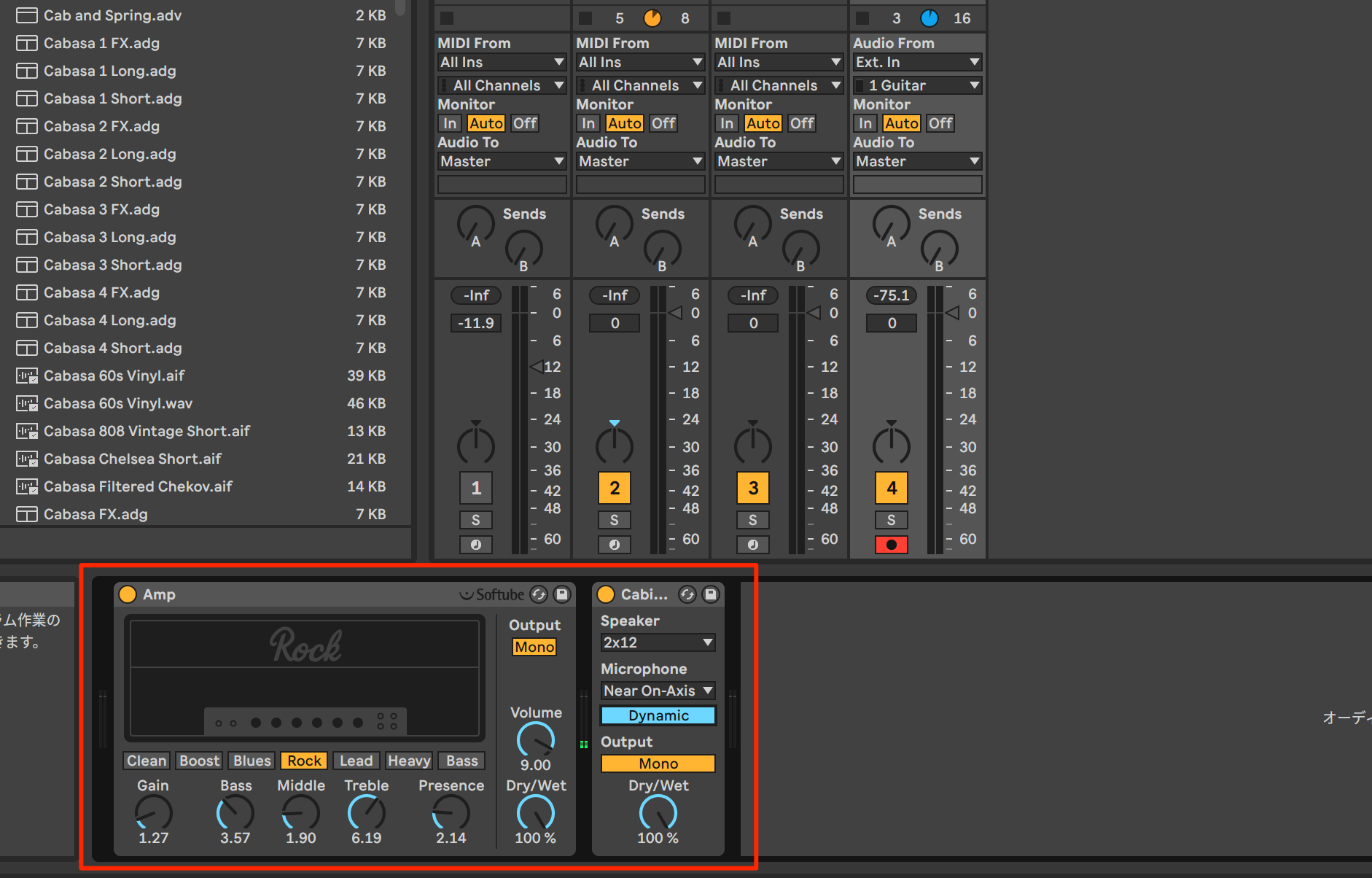Click track 2 volume fader handle
The width and height of the screenshot is (1372, 878).
click(675, 313)
